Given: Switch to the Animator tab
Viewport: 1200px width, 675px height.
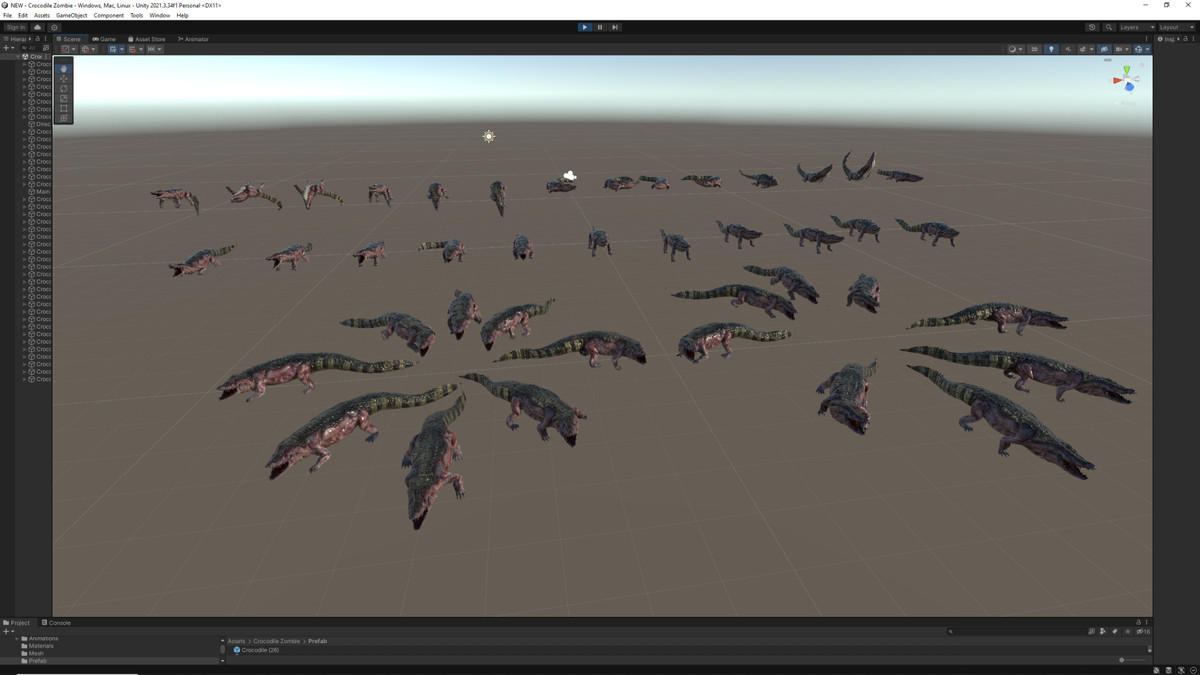Looking at the screenshot, I should point(194,39).
